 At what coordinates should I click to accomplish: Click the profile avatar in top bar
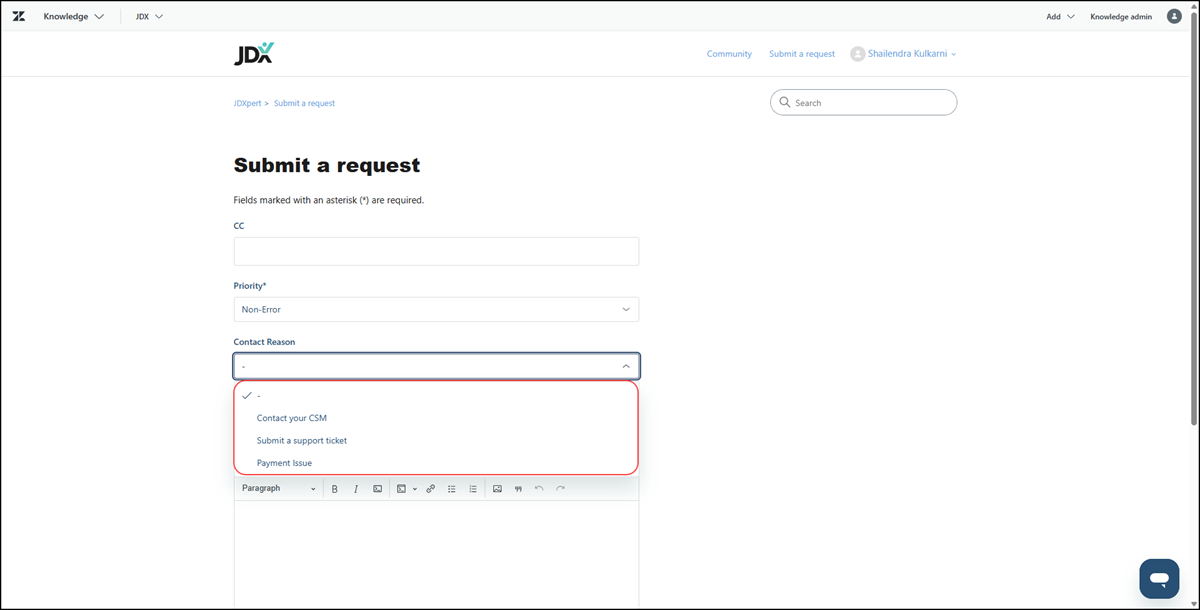1174,16
